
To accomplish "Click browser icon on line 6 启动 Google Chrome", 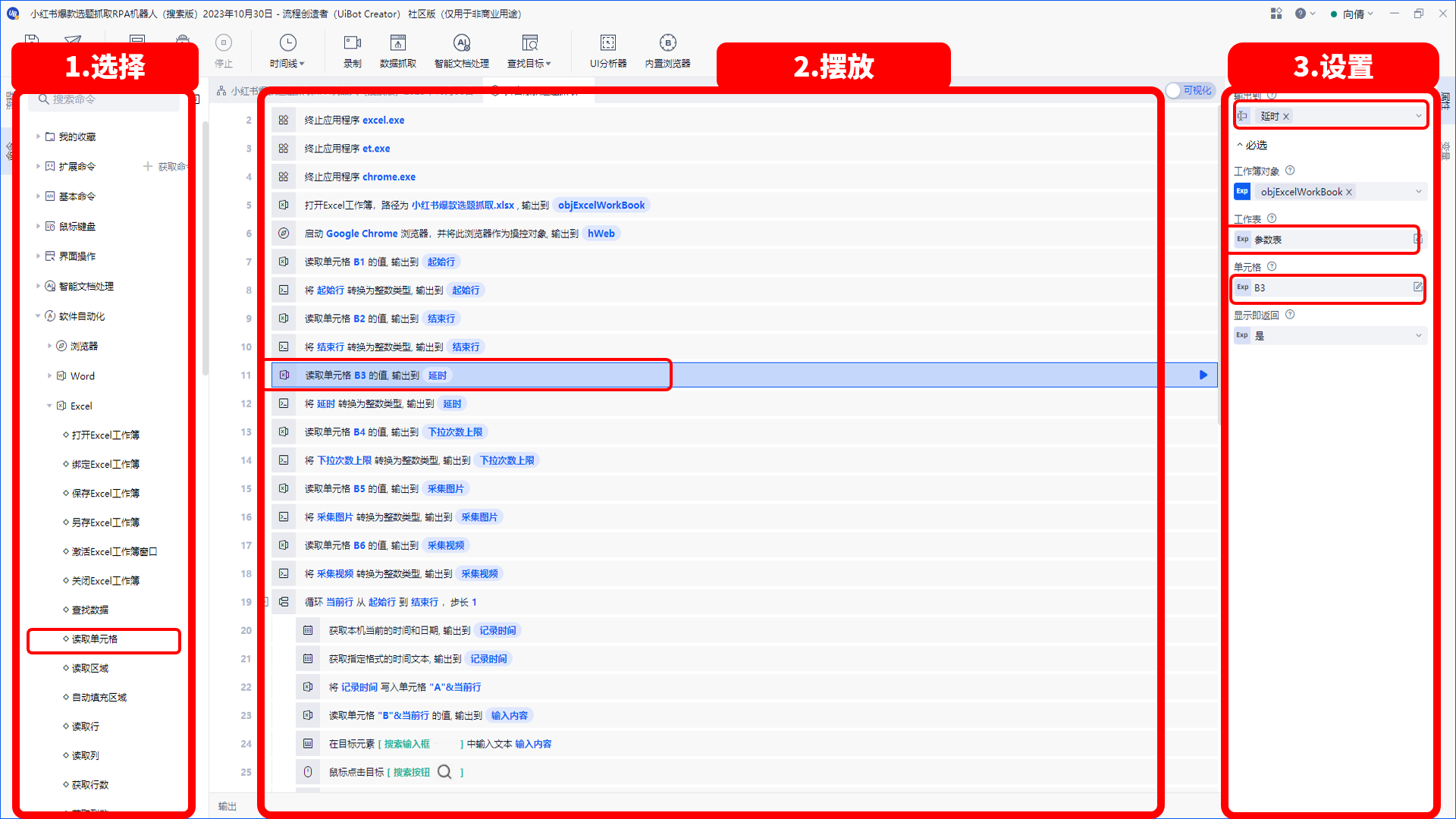I will pyautogui.click(x=284, y=234).
